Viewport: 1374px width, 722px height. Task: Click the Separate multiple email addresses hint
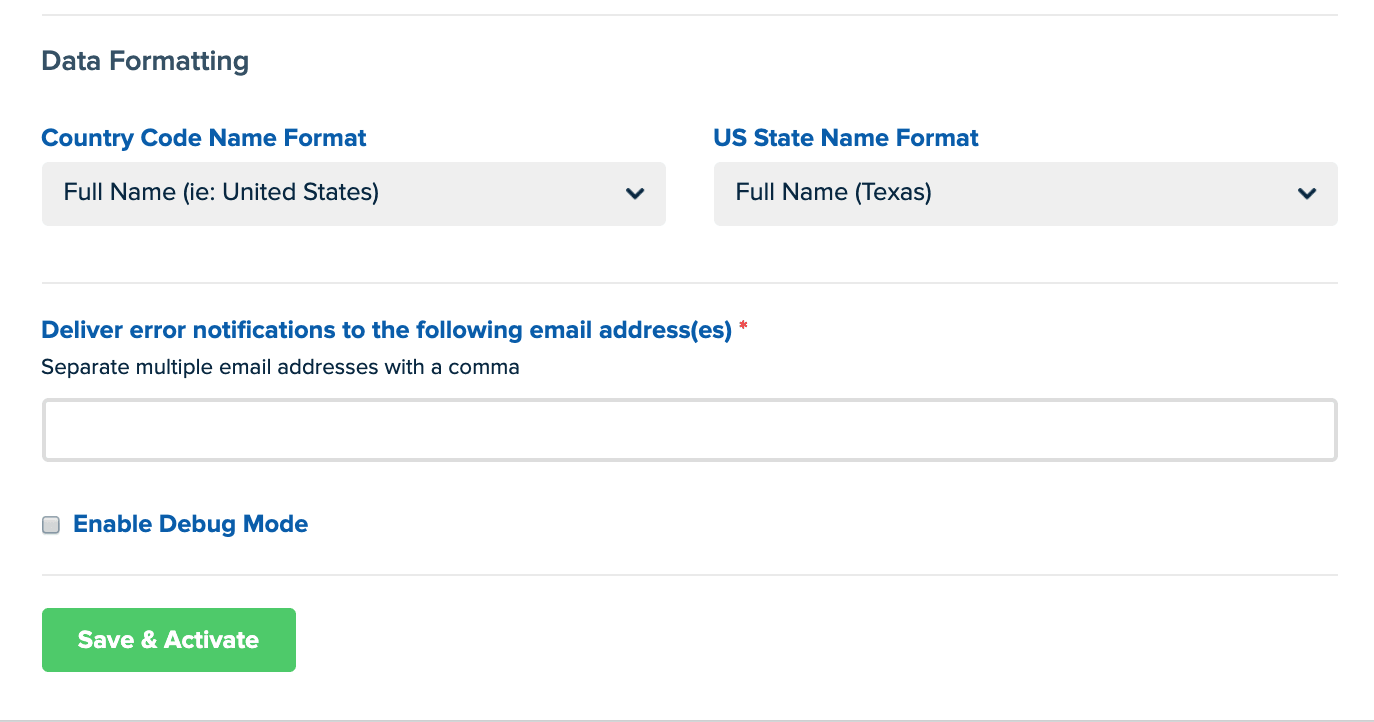click(281, 367)
